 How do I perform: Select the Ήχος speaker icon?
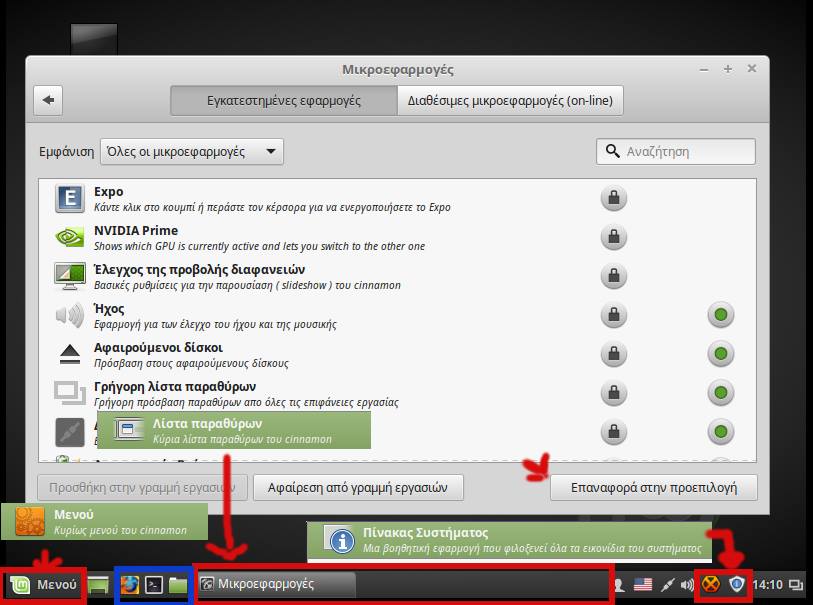click(x=70, y=316)
